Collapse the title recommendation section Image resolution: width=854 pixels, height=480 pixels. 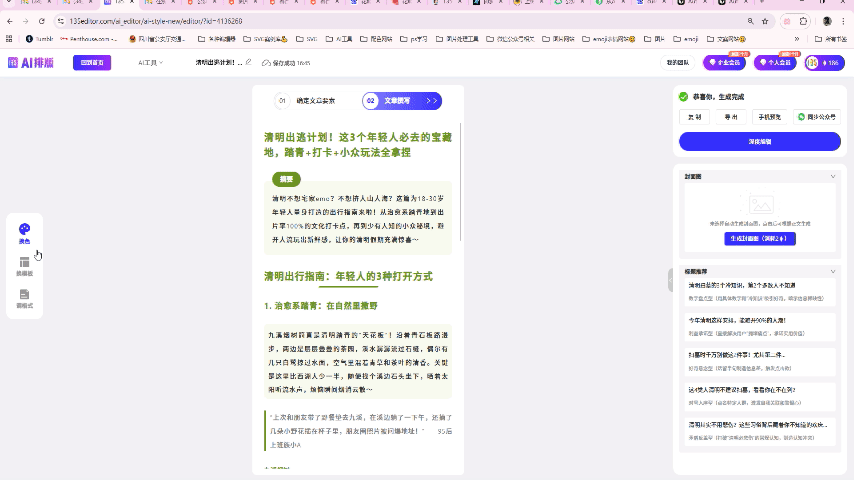pyautogui.click(x=833, y=271)
